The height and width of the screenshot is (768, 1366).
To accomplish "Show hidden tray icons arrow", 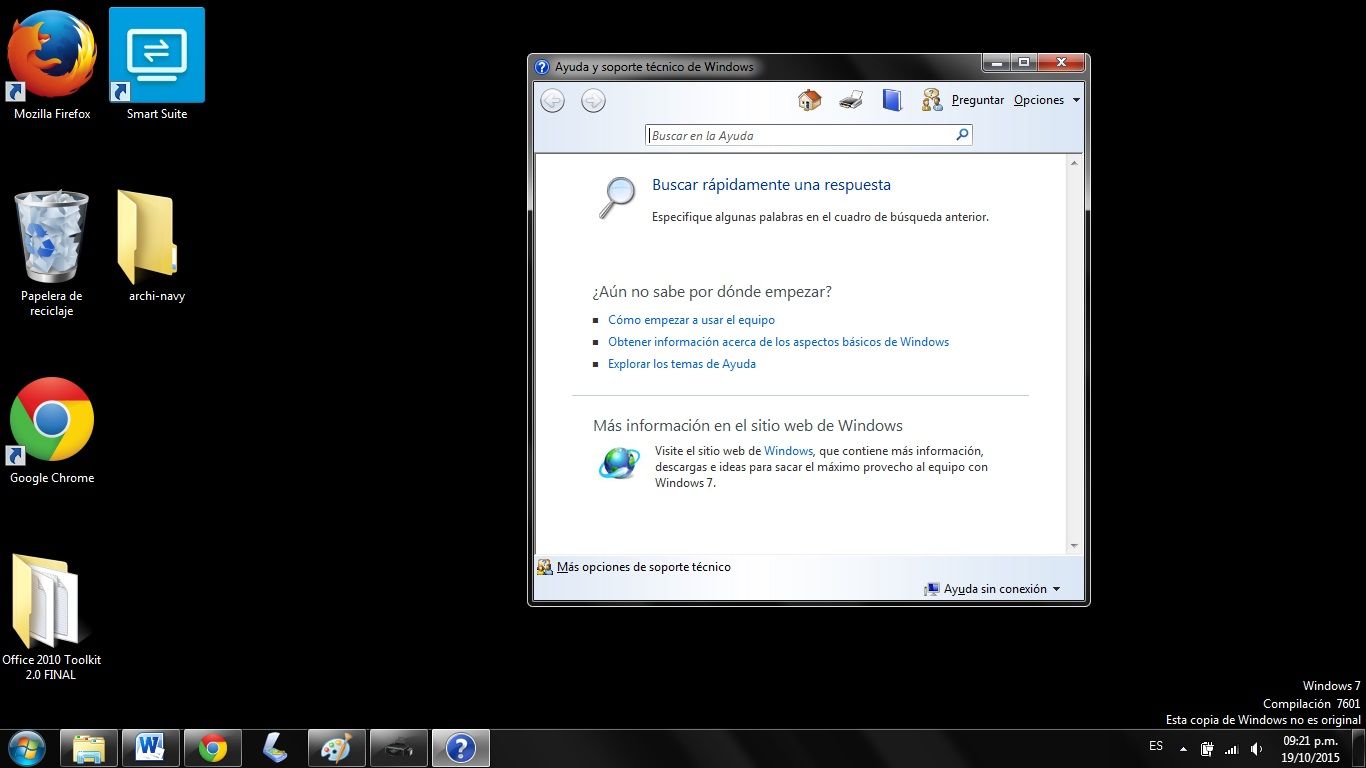I will tap(1183, 748).
